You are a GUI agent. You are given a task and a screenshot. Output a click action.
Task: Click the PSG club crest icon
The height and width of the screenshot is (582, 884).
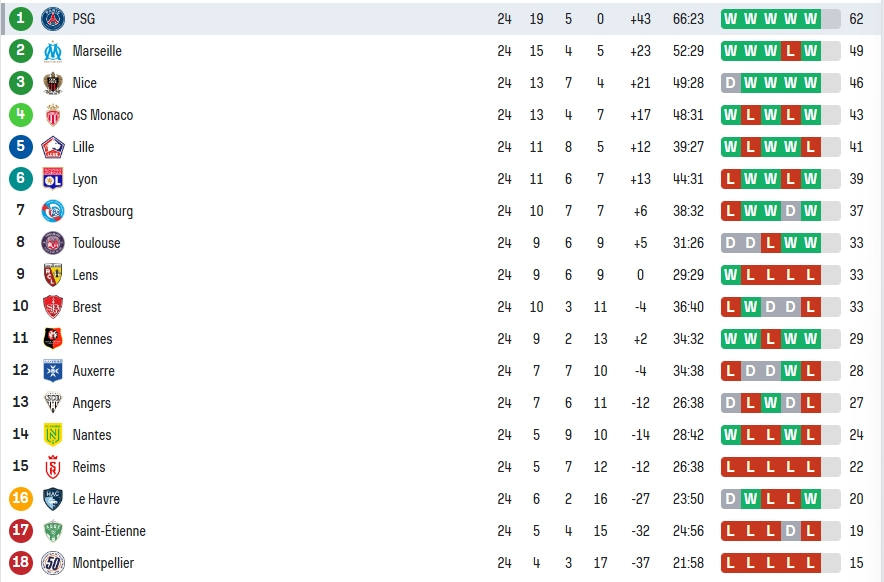pyautogui.click(x=53, y=19)
